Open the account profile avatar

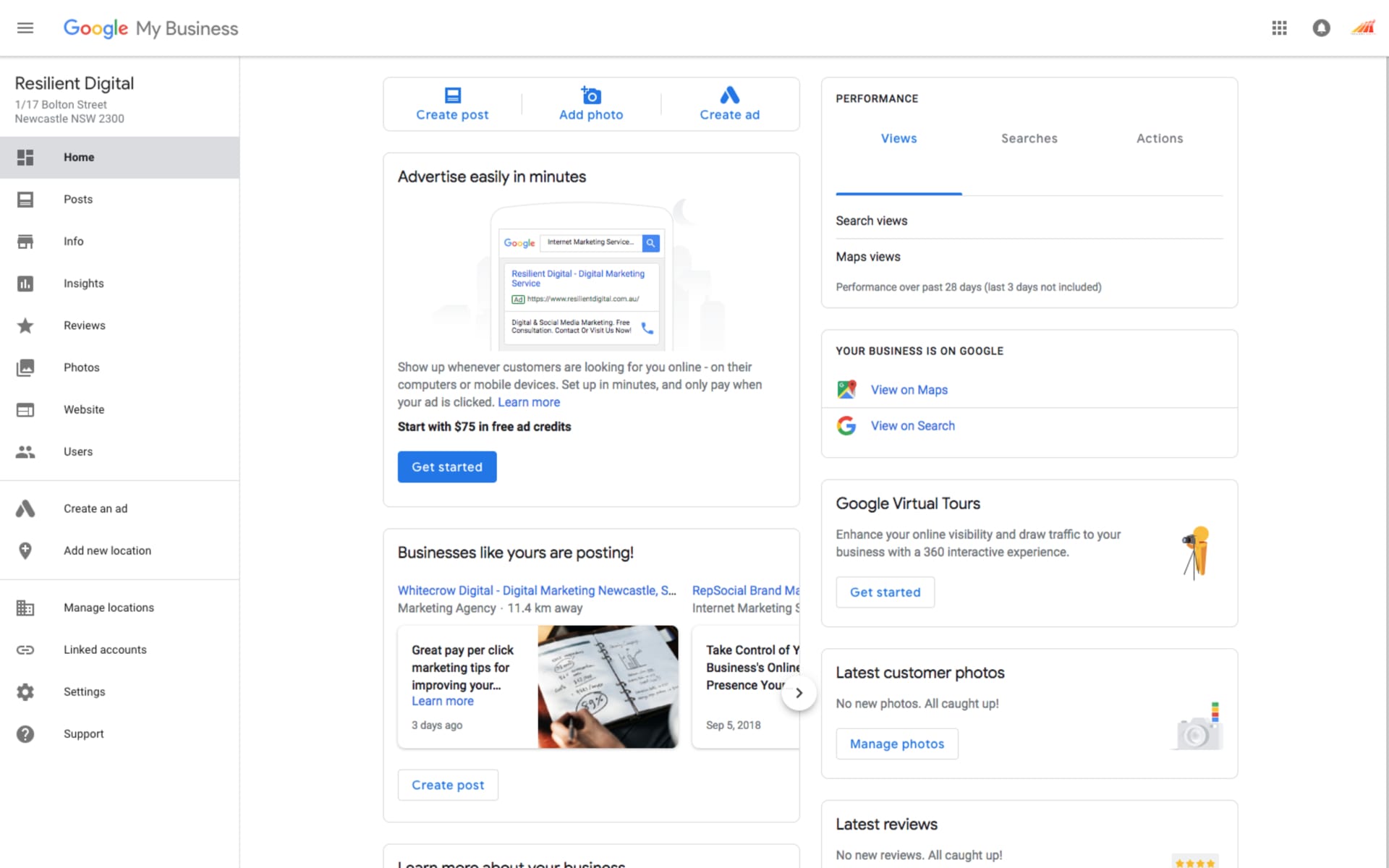[1363, 28]
